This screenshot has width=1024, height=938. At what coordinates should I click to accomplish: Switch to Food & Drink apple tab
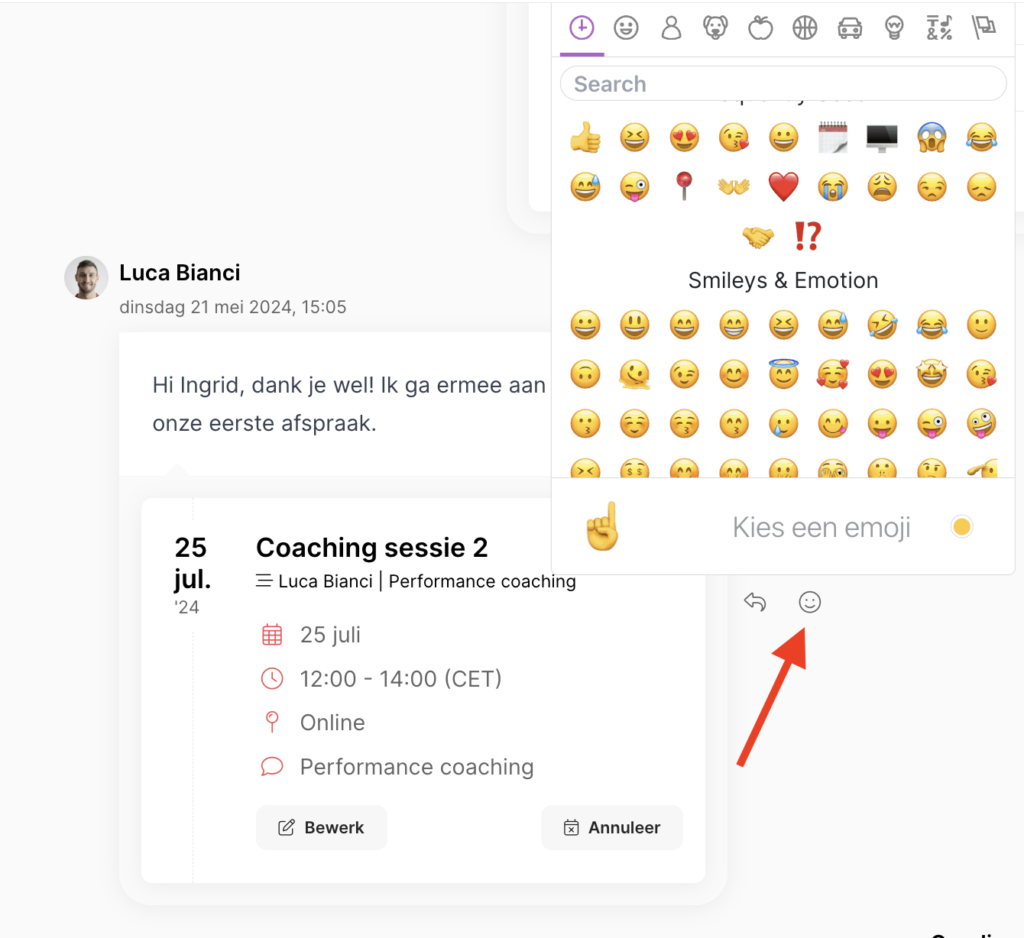[x=760, y=28]
